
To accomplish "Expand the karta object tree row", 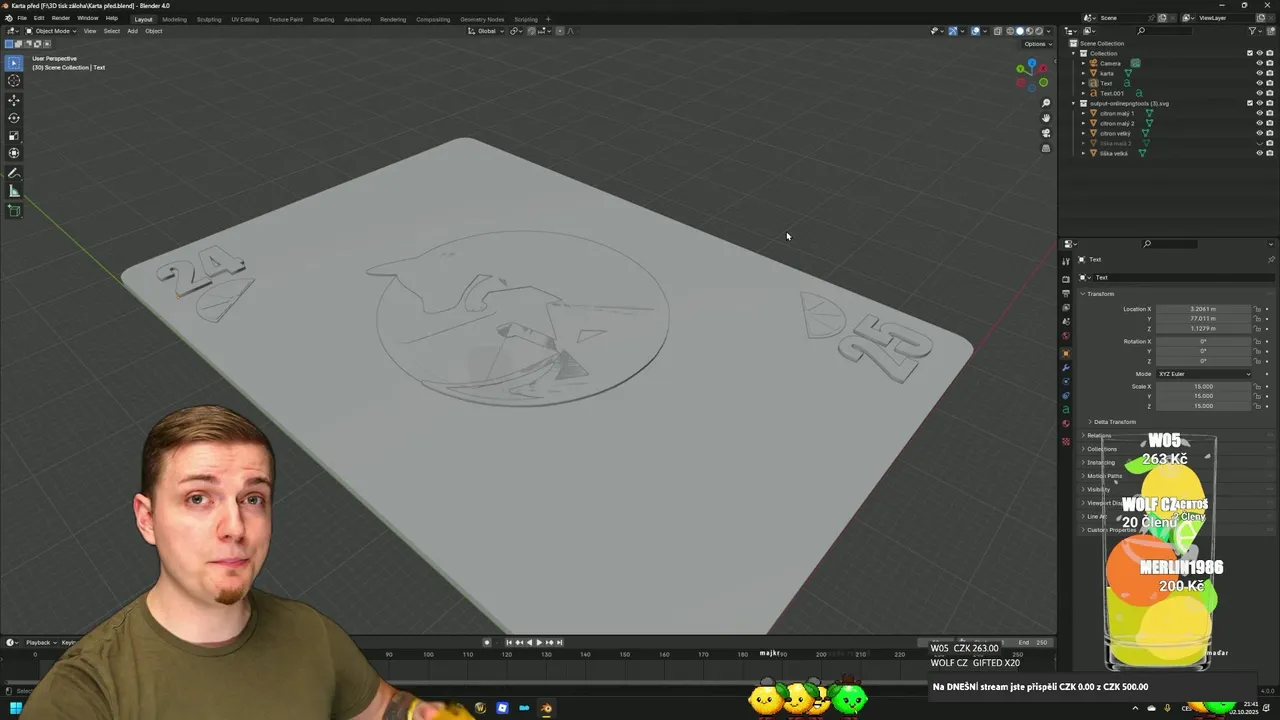I will click(1083, 73).
